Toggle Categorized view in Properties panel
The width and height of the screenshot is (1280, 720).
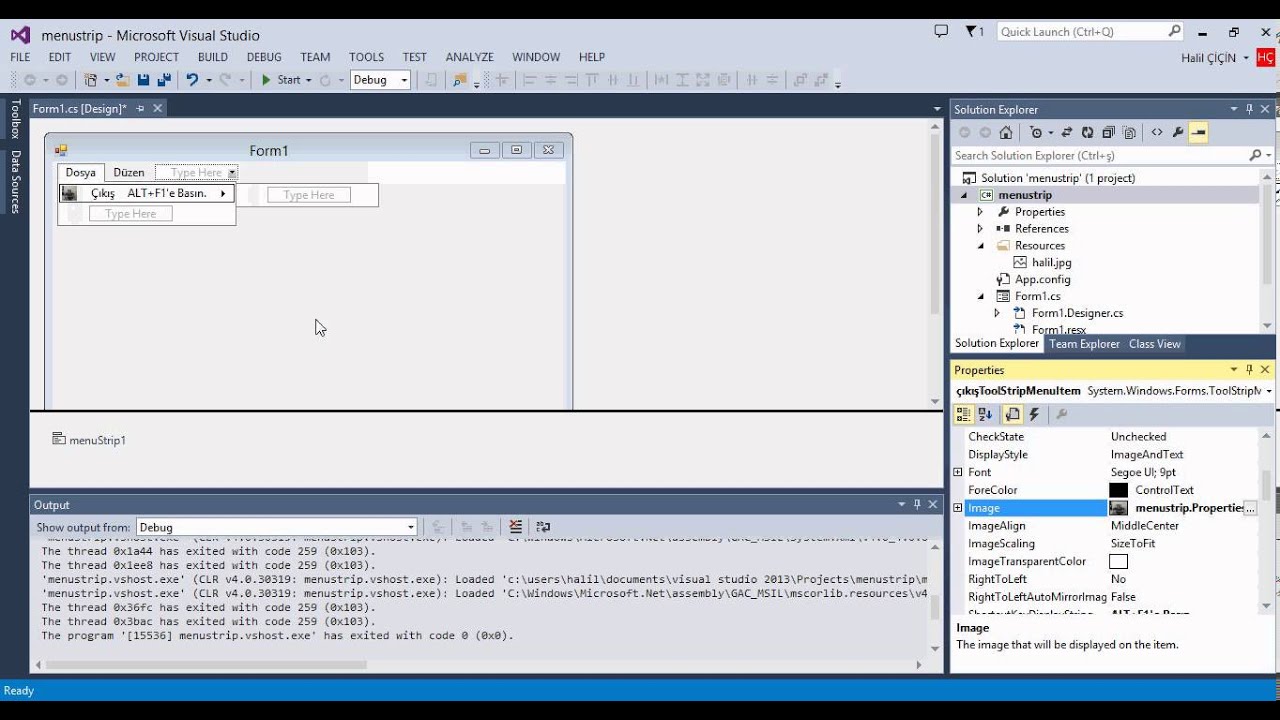coord(963,414)
